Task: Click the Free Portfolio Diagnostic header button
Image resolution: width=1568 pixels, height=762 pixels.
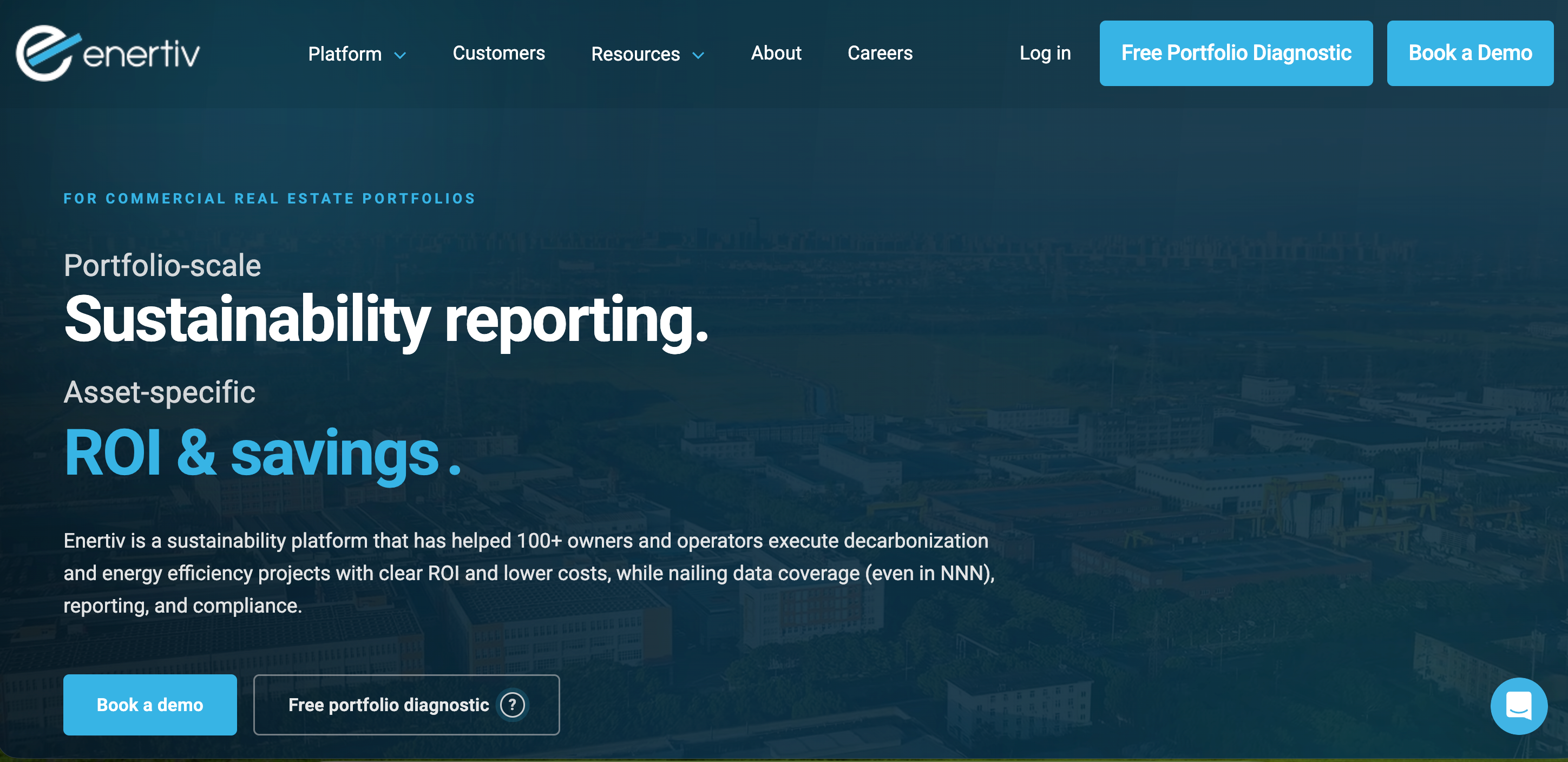Action: 1236,53
